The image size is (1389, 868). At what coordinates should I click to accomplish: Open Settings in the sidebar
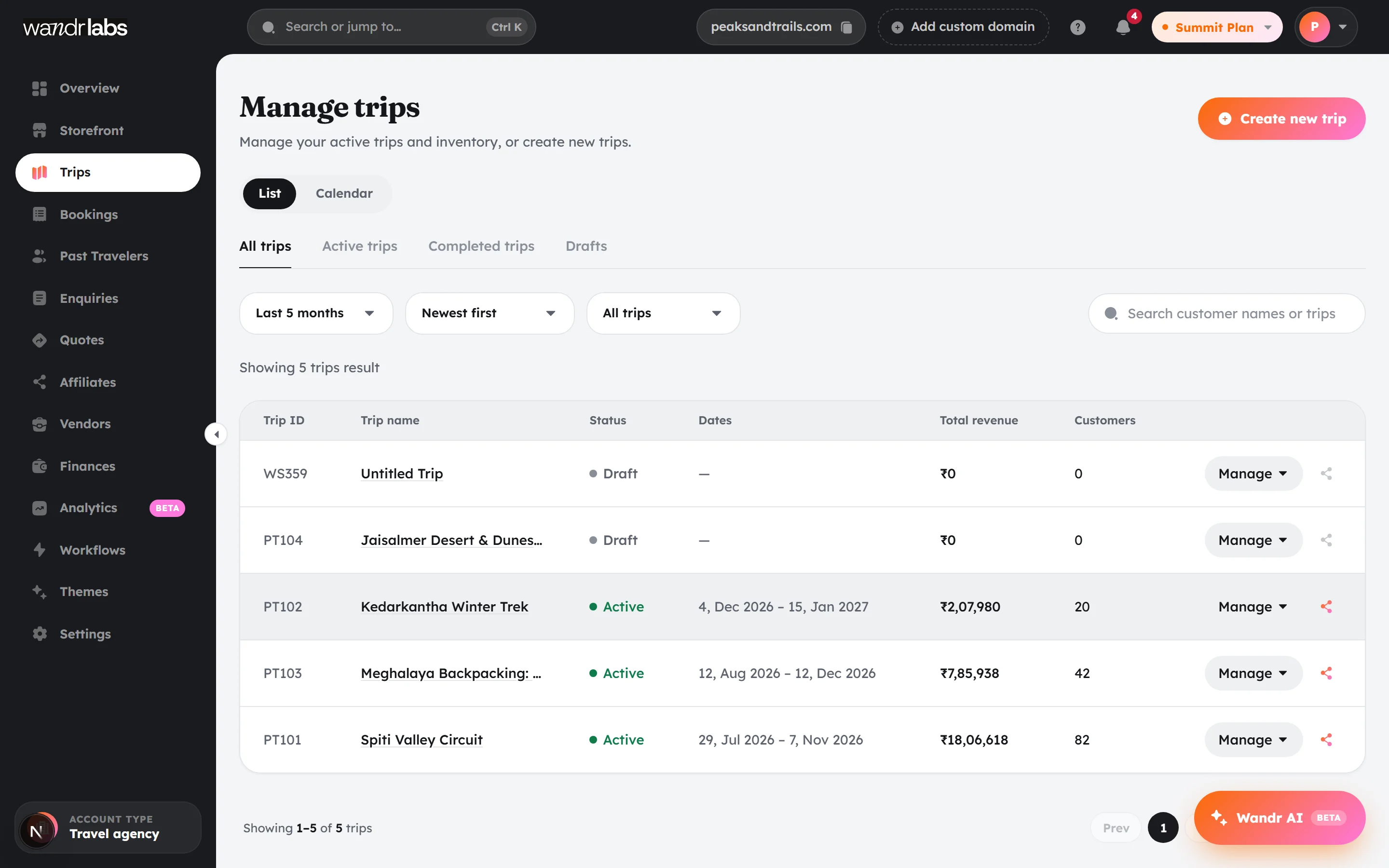point(108,634)
